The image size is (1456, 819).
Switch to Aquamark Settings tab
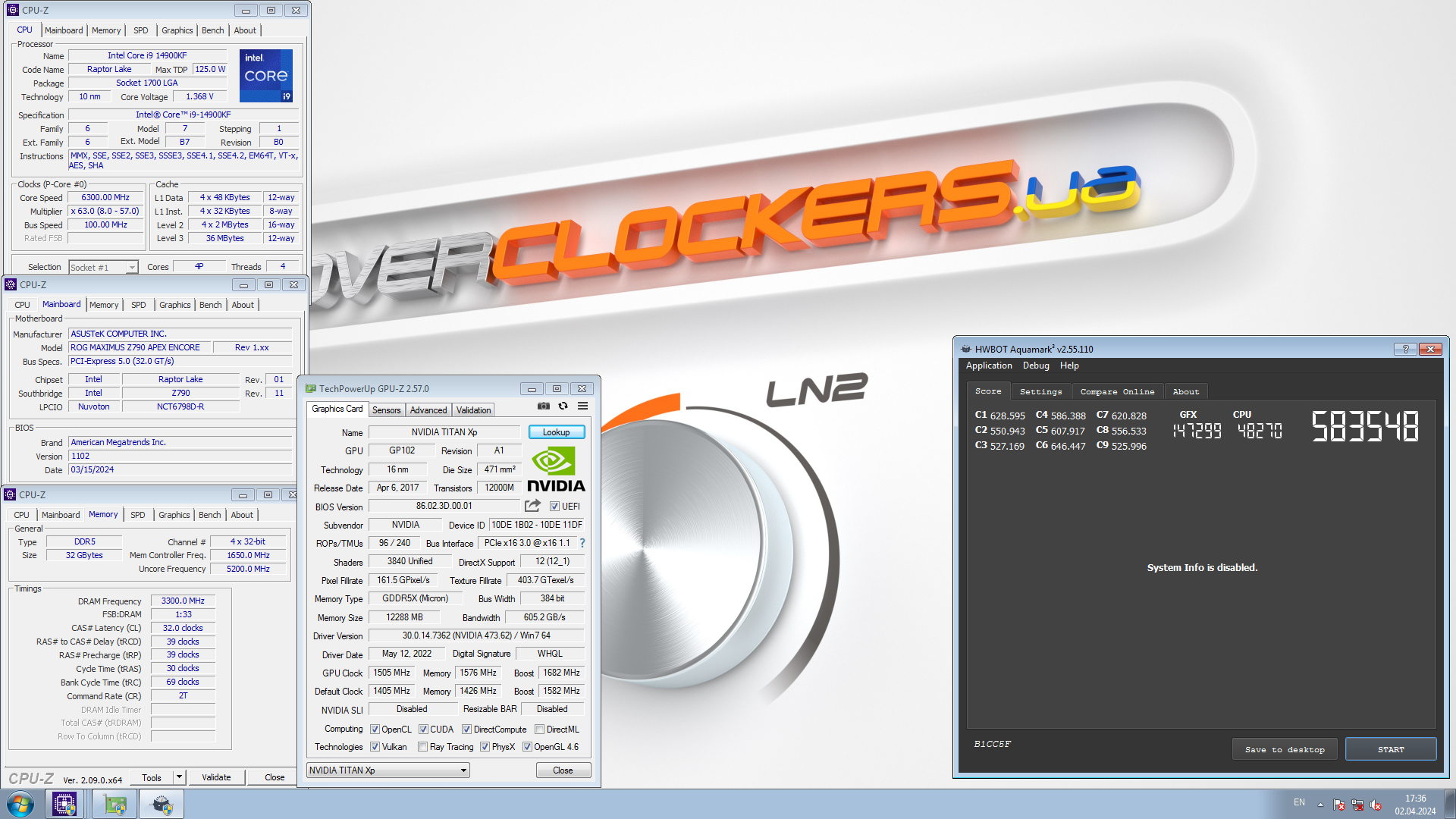coord(1040,392)
